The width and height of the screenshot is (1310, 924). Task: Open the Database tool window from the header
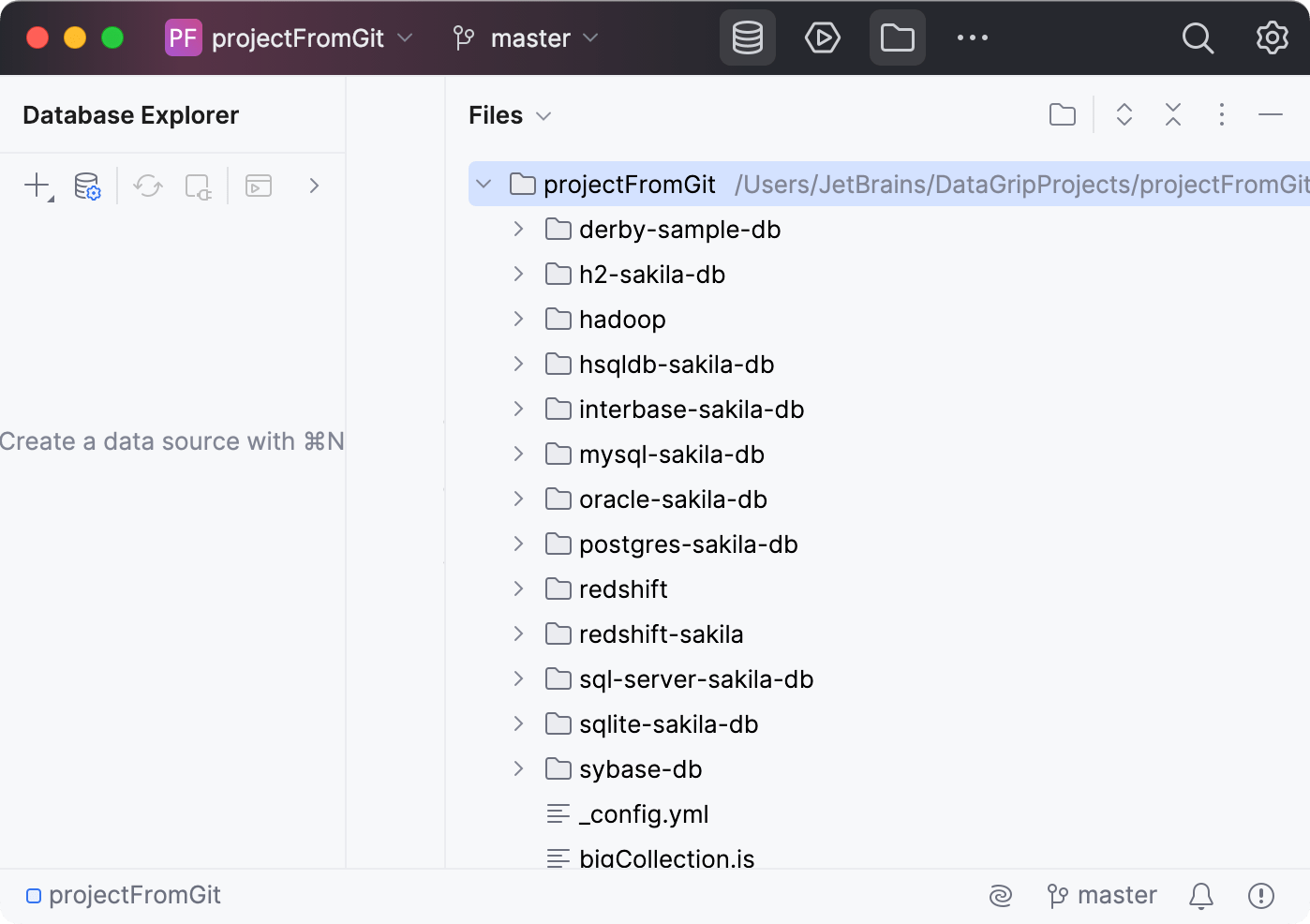coord(747,37)
